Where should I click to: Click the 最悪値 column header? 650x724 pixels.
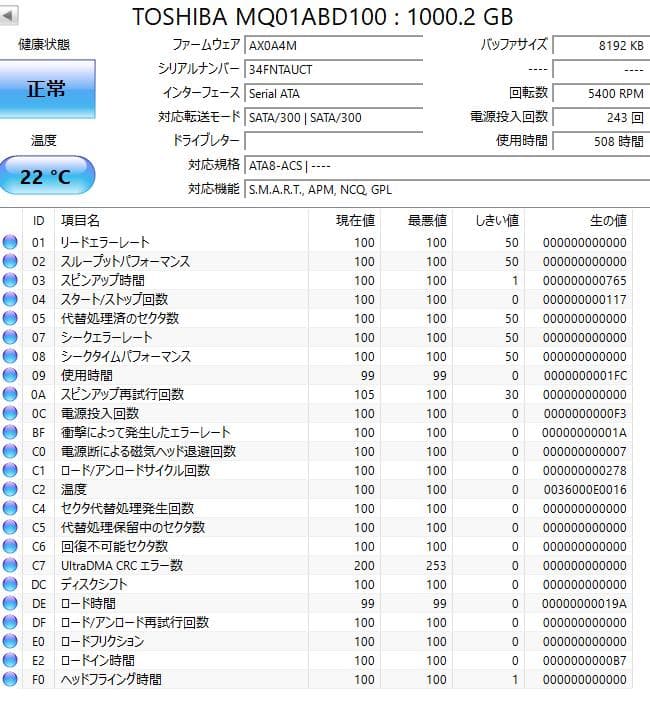416,221
